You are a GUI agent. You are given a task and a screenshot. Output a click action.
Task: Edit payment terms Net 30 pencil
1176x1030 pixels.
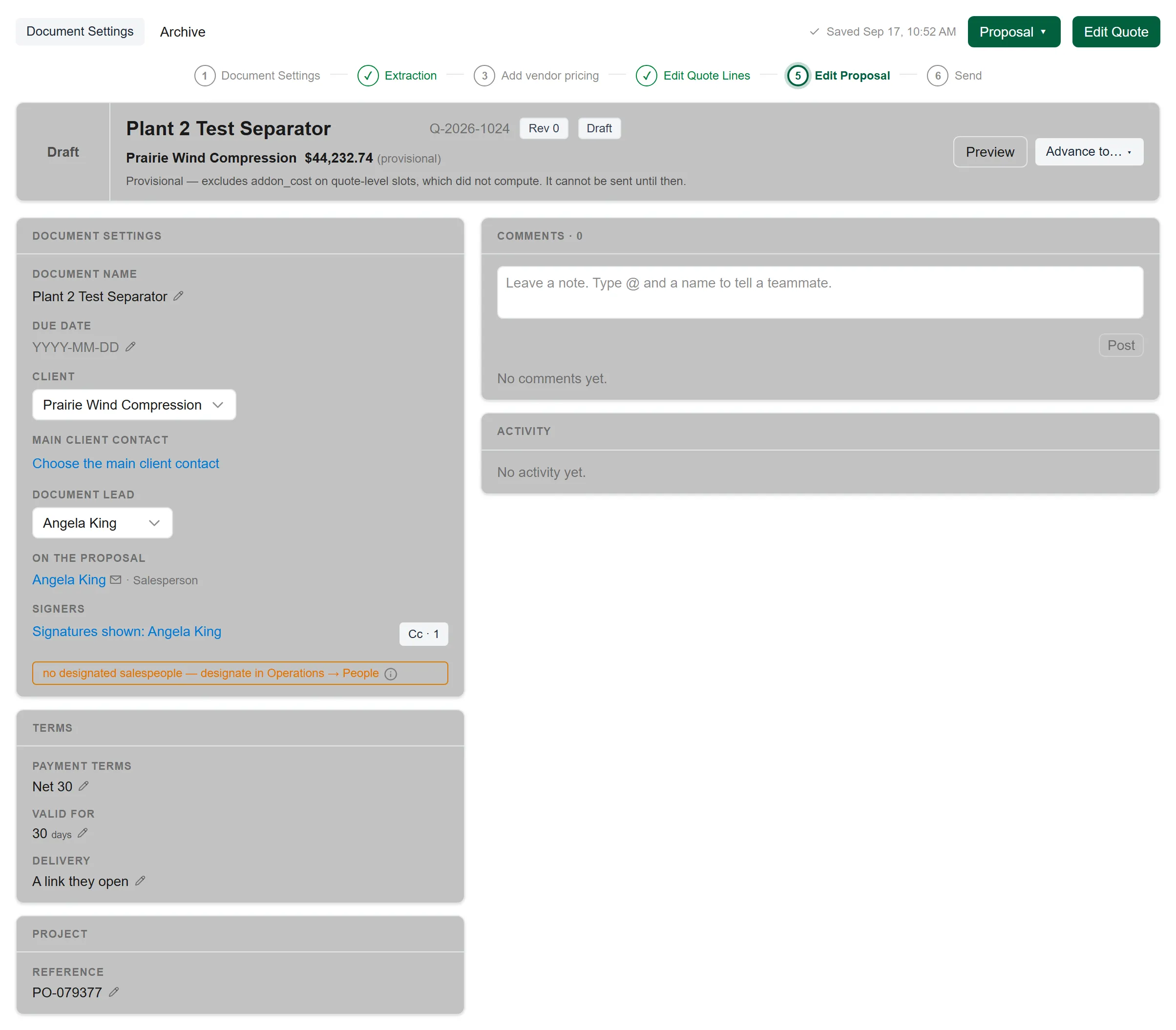[84, 786]
